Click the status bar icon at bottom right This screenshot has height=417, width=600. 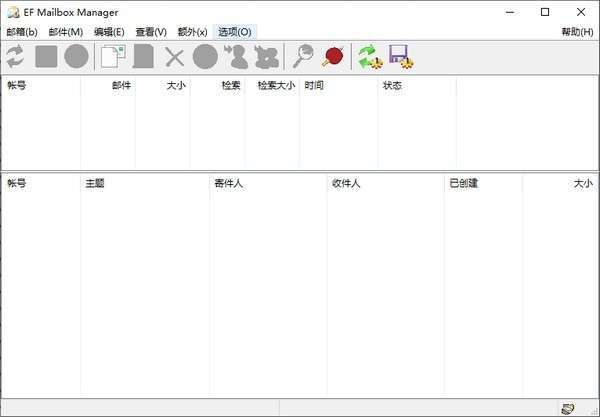coord(568,409)
